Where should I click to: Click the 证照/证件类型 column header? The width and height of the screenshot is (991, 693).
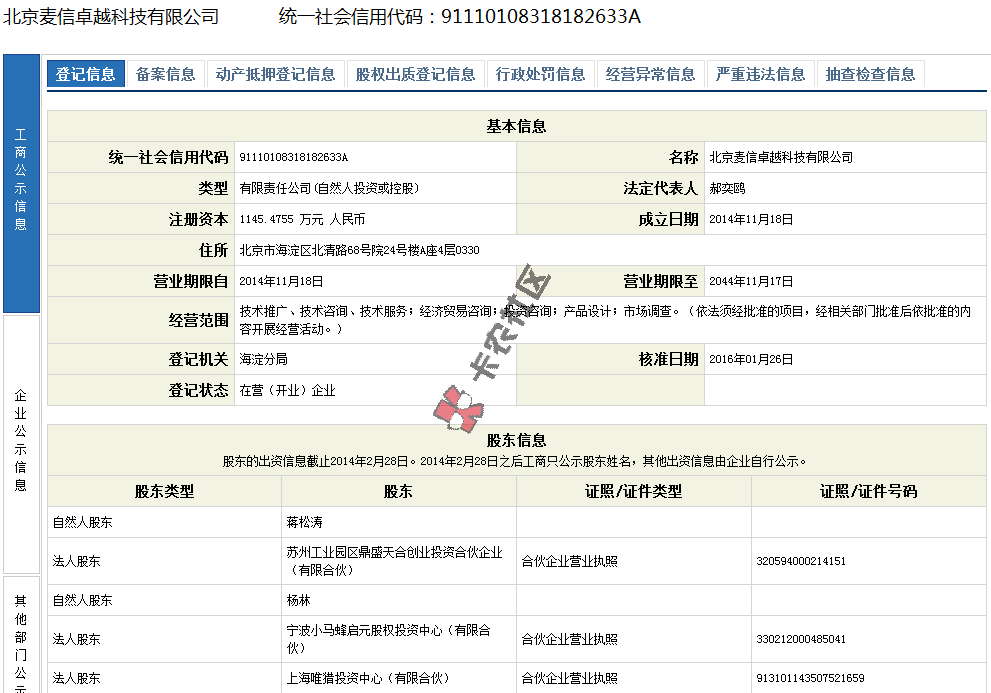coord(633,491)
